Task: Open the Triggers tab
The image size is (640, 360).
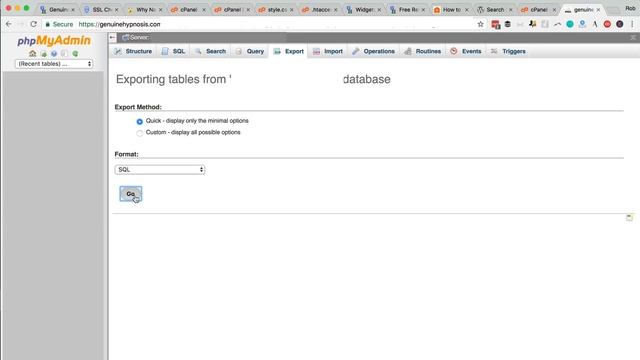Action: click(x=509, y=51)
